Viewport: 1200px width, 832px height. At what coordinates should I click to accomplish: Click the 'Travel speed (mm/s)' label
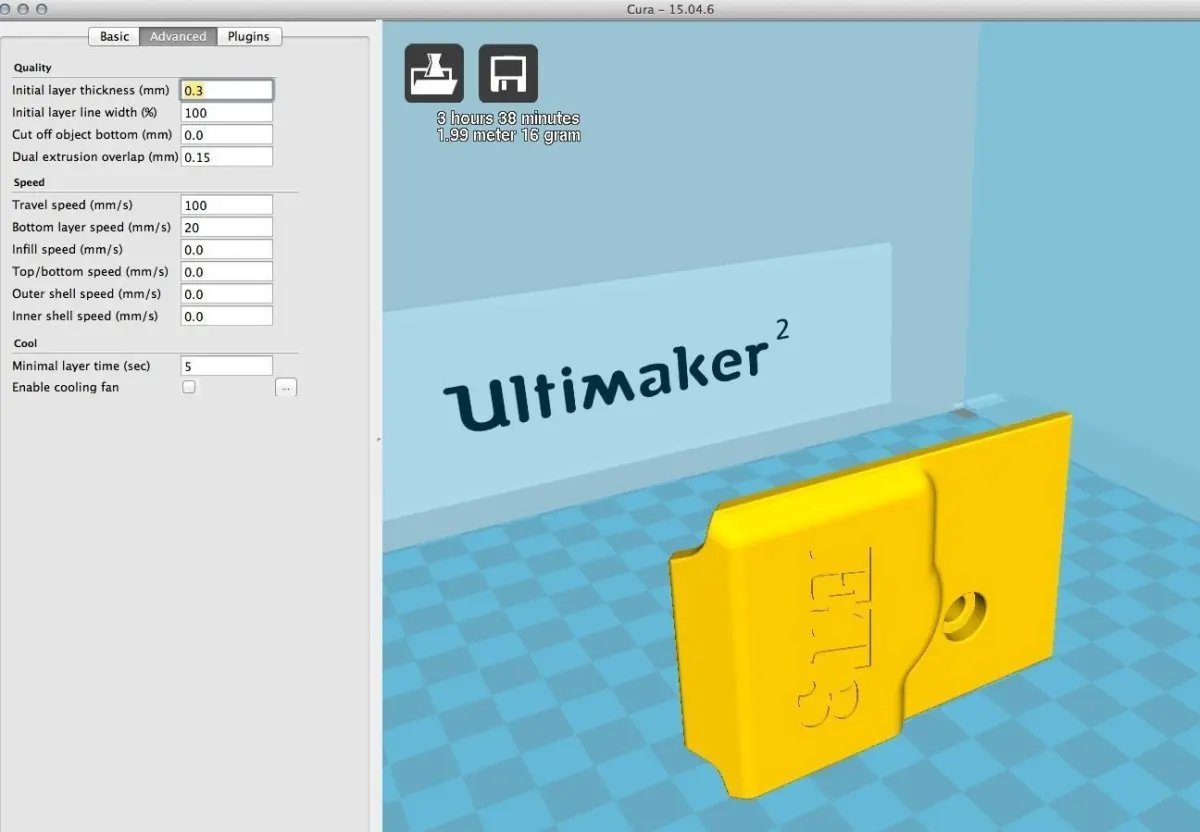point(72,205)
